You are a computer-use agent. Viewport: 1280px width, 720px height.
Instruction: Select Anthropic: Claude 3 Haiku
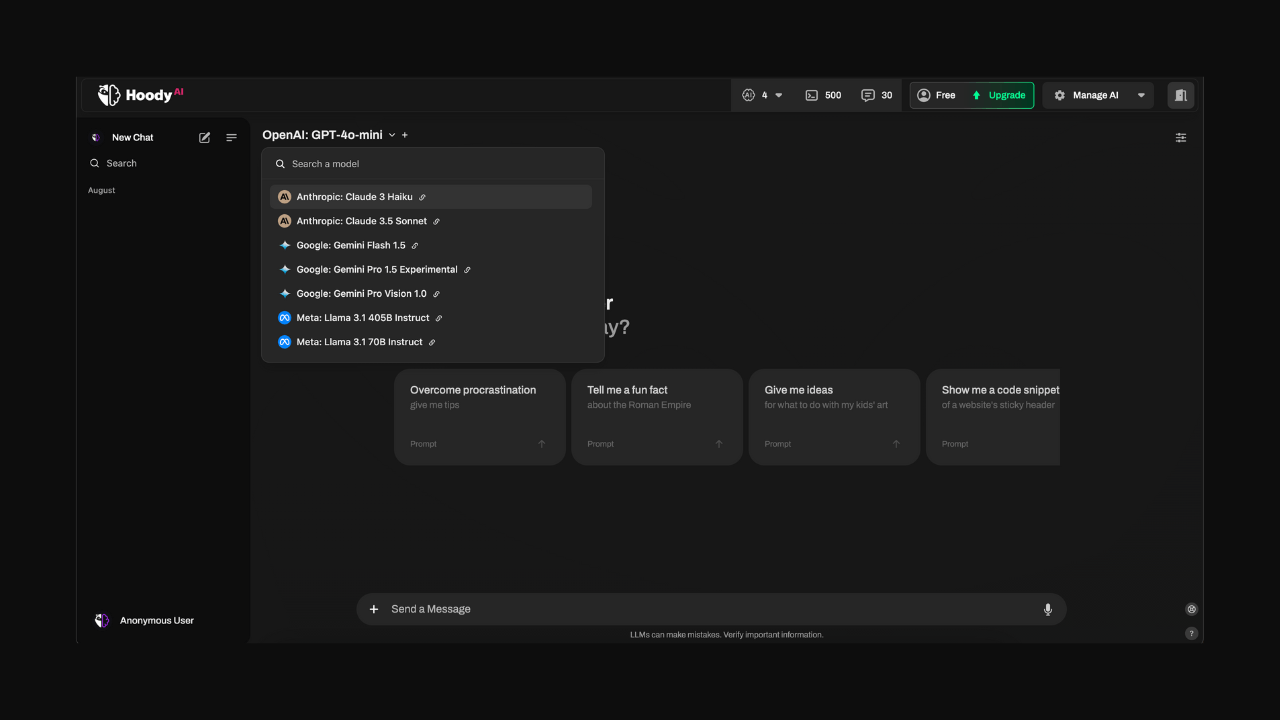pyautogui.click(x=431, y=197)
